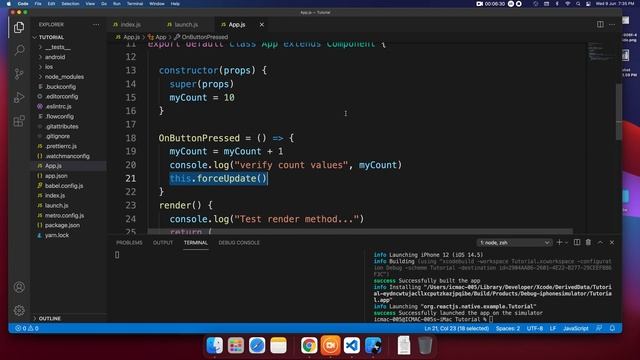Switch to the launch.js tab
The height and width of the screenshot is (360, 640).
(x=186, y=24)
